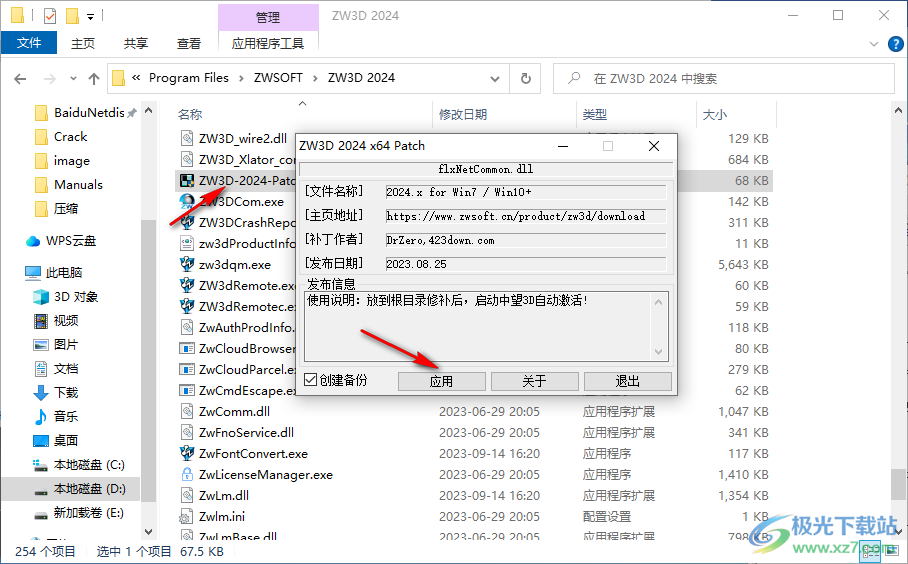Click the Explorer forward arrow
This screenshot has height=564, width=908.
click(50, 79)
